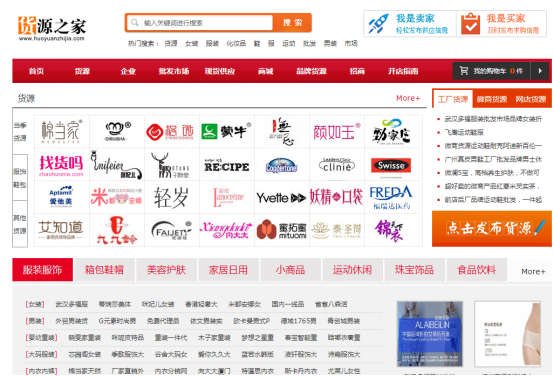The image size is (554, 376).
Task: Select the 服装服饰 category tab
Action: (x=43, y=270)
